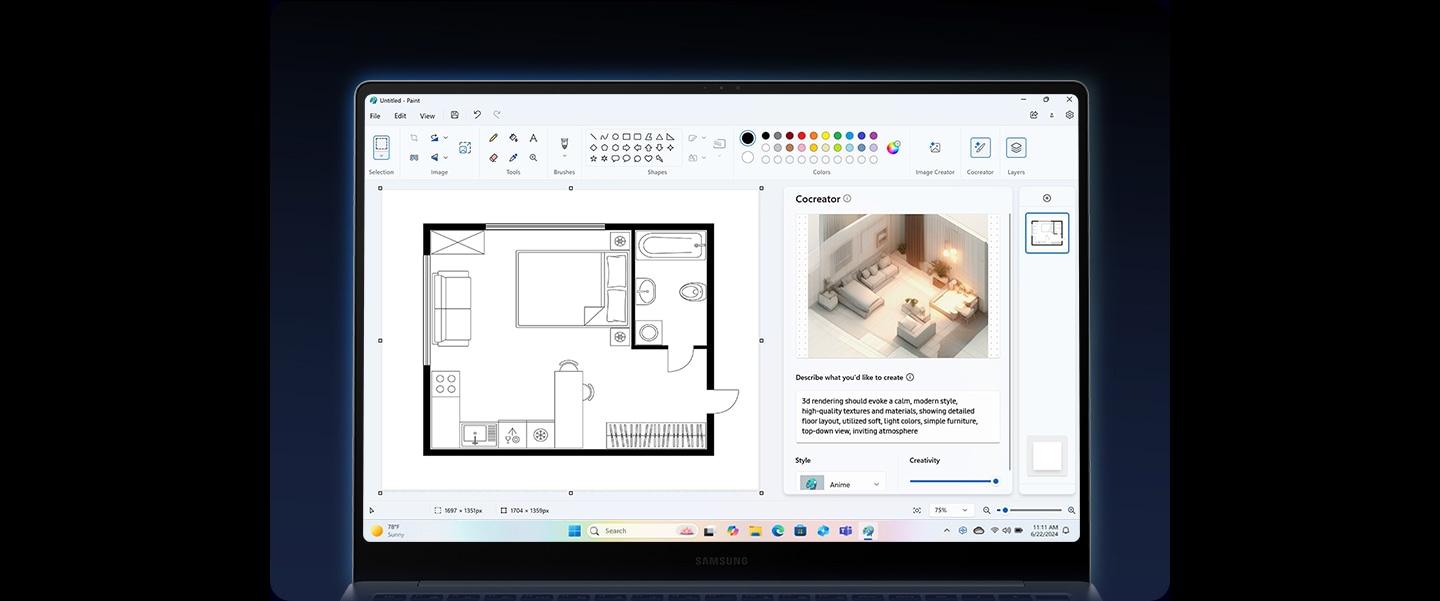This screenshot has width=1440, height=601.
Task: Open the 75% zoom level dropdown
Action: click(951, 510)
